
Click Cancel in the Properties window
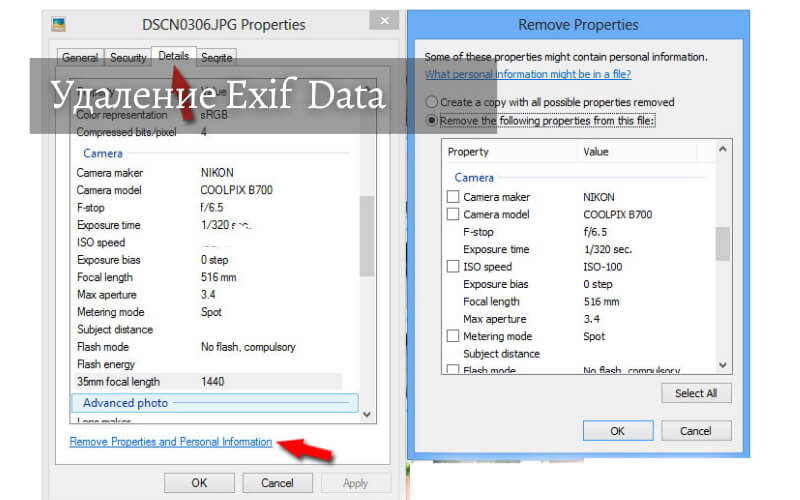(277, 483)
